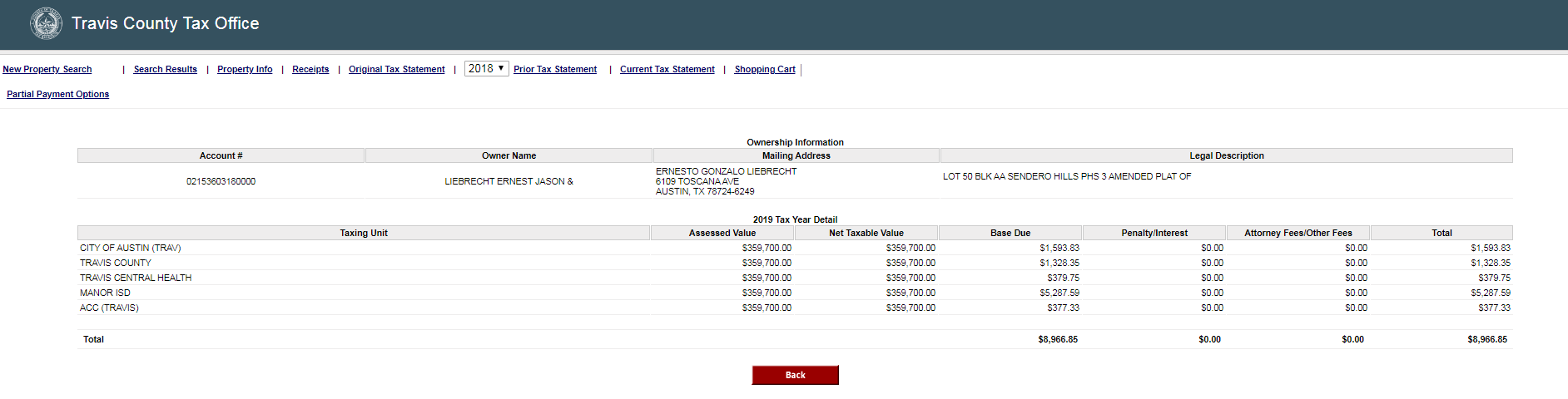
Task: Click the Attorney Fees/Other Fees header
Action: (1298, 233)
